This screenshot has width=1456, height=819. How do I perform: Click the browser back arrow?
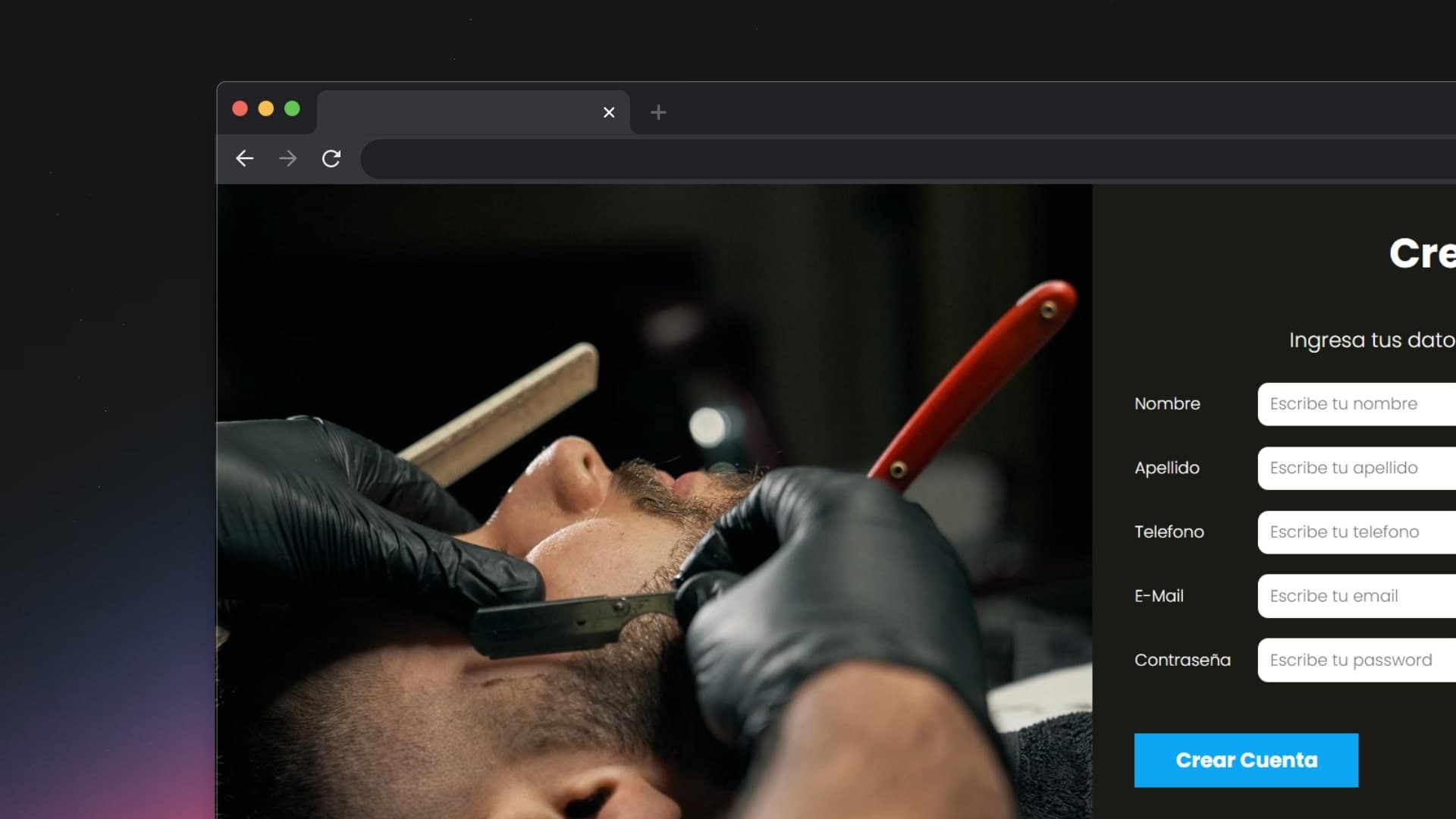click(244, 158)
